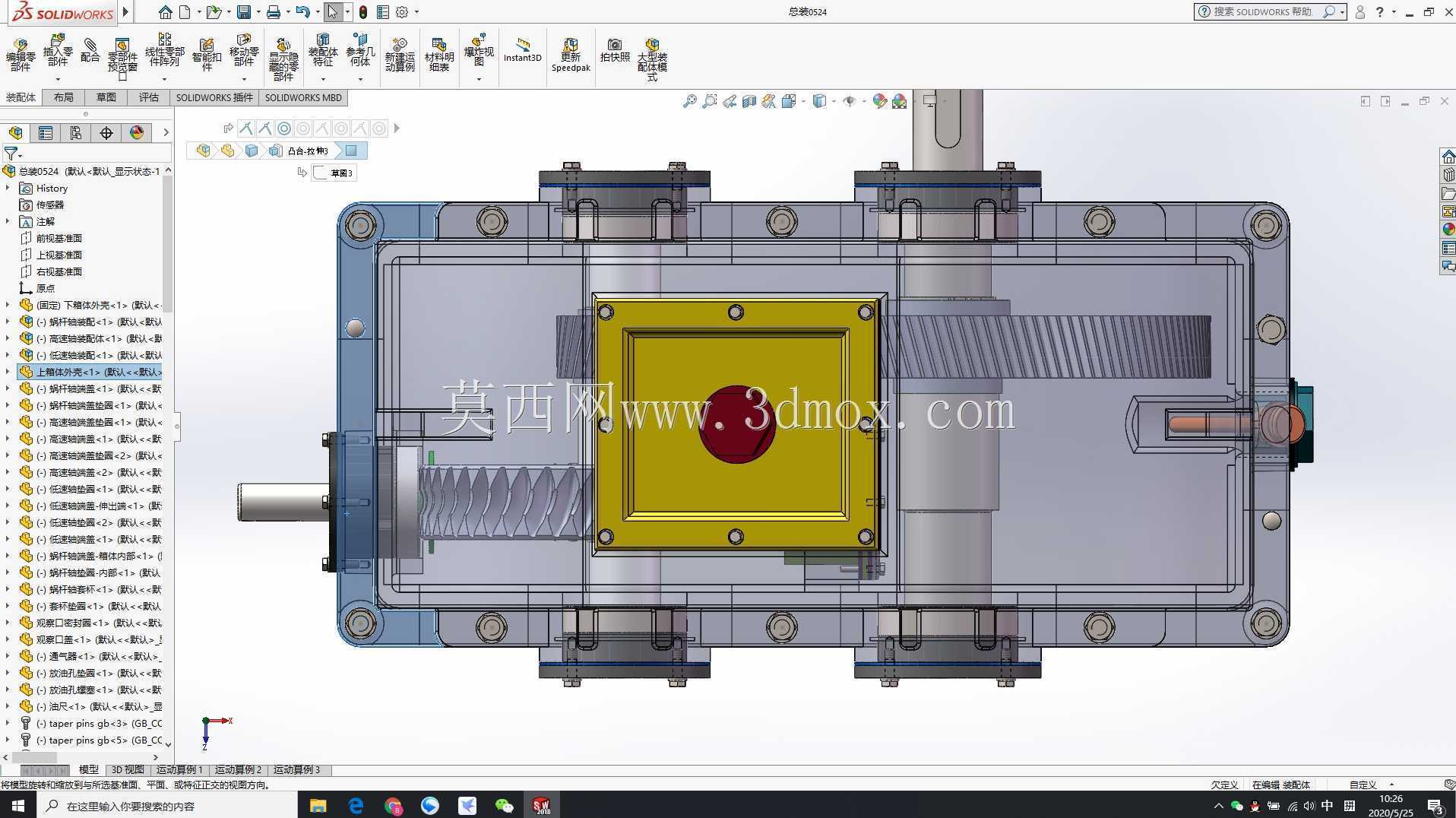Click the Windows taskbar search box
The height and width of the screenshot is (818, 1456).
(x=166, y=806)
